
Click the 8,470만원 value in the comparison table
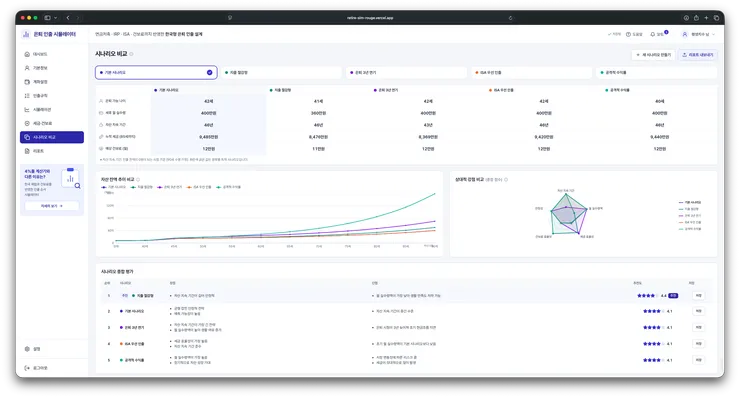(x=318, y=137)
